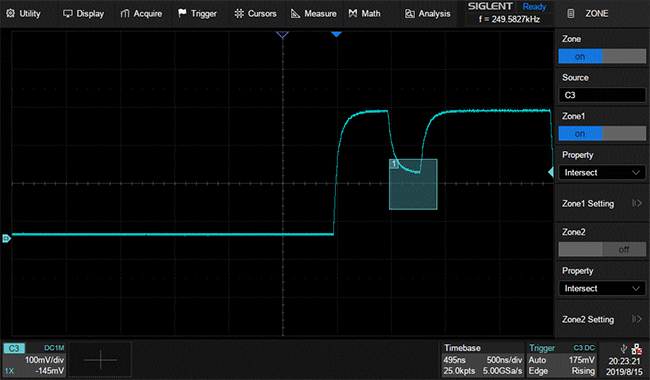Click the 25.0kpts memory depth value
The height and width of the screenshot is (380, 650).
(x=459, y=371)
